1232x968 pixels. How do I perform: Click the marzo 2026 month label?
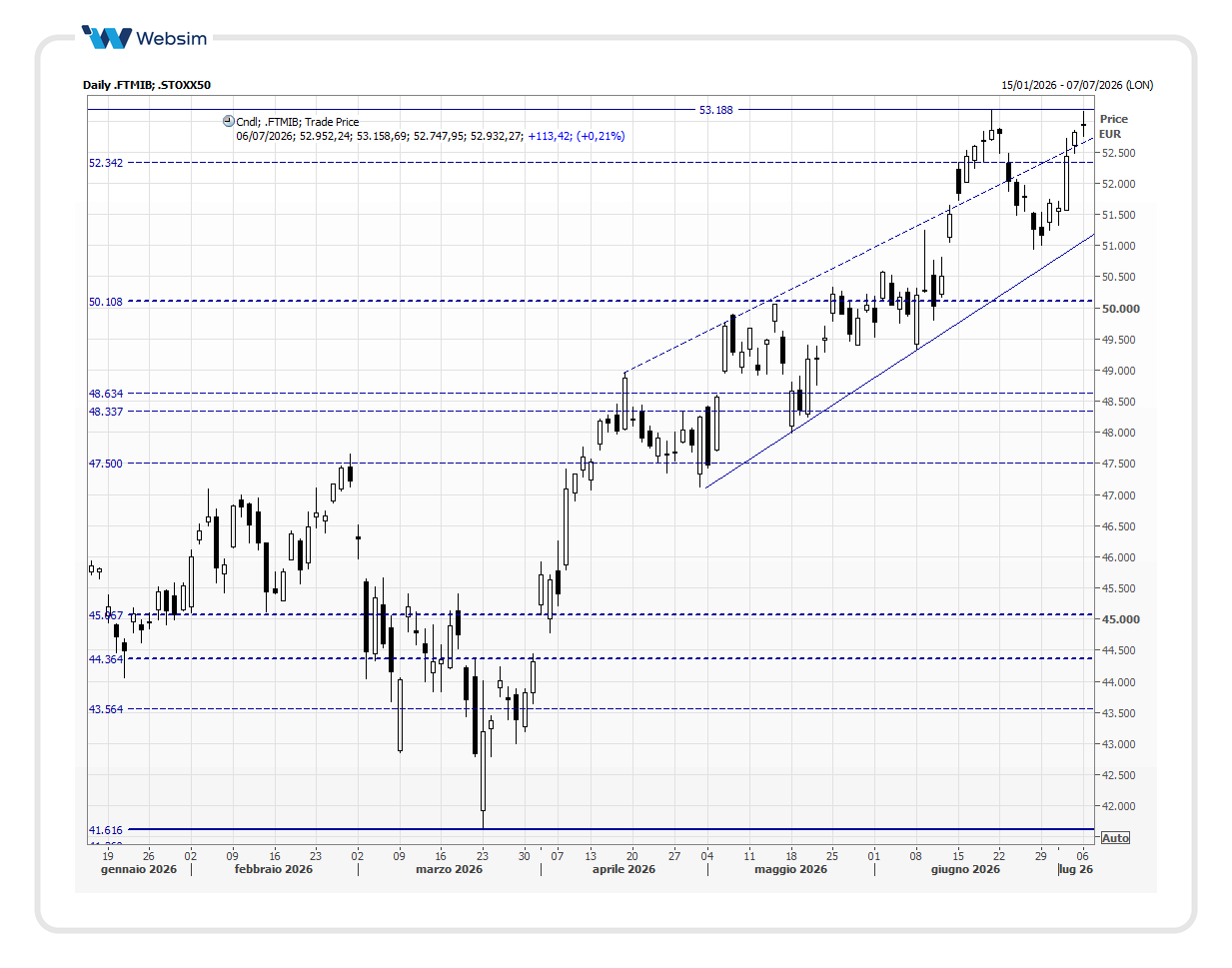click(x=449, y=869)
